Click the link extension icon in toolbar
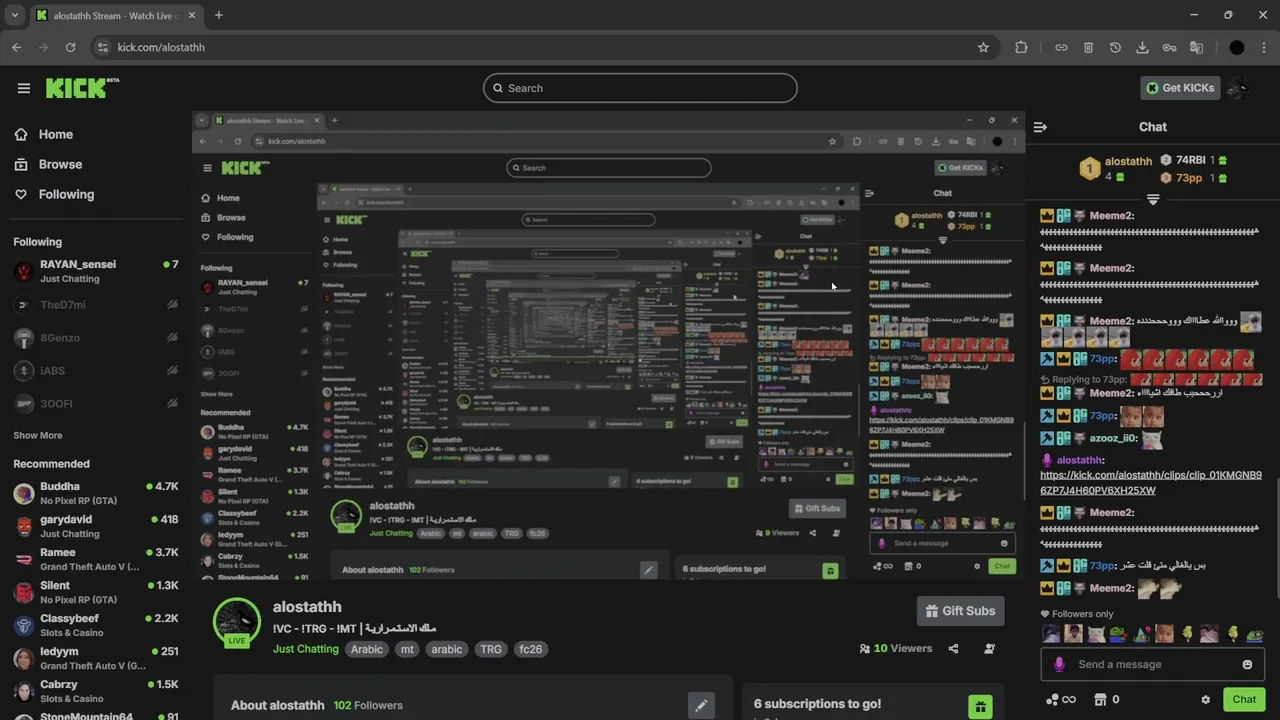Viewport: 1280px width, 720px height. point(1061,47)
